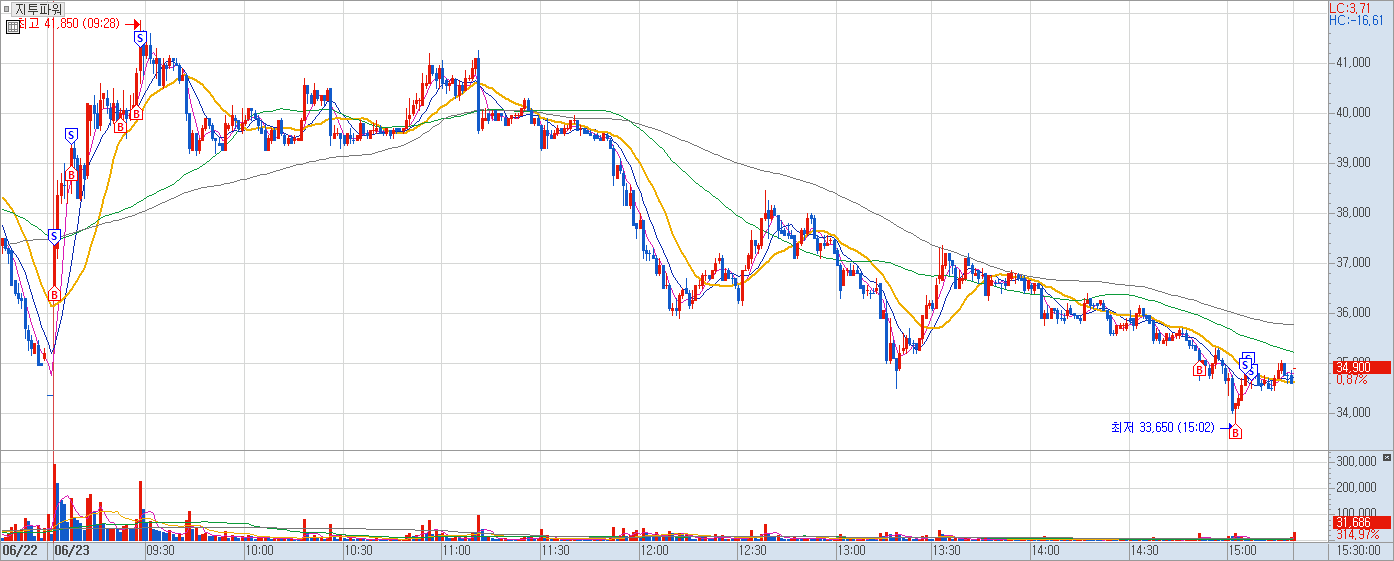Viewport: 1394px width, 561px height.
Task: Click the 12:30 time axis label
Action: [752, 550]
